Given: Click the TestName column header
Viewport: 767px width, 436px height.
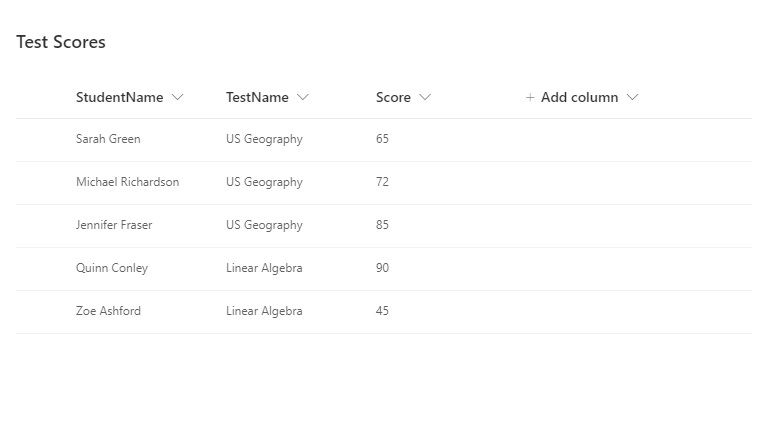Looking at the screenshot, I should pyautogui.click(x=257, y=97).
